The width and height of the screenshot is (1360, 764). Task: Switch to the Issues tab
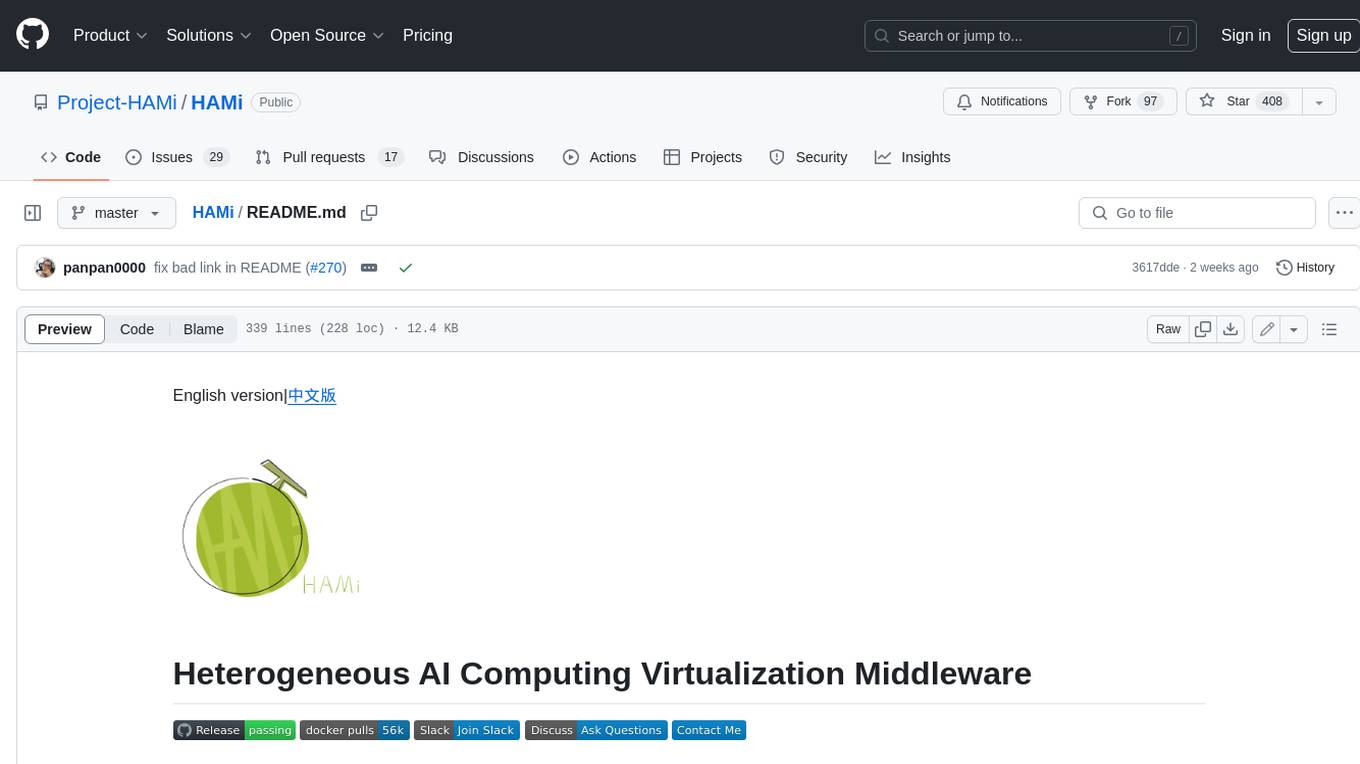(177, 157)
